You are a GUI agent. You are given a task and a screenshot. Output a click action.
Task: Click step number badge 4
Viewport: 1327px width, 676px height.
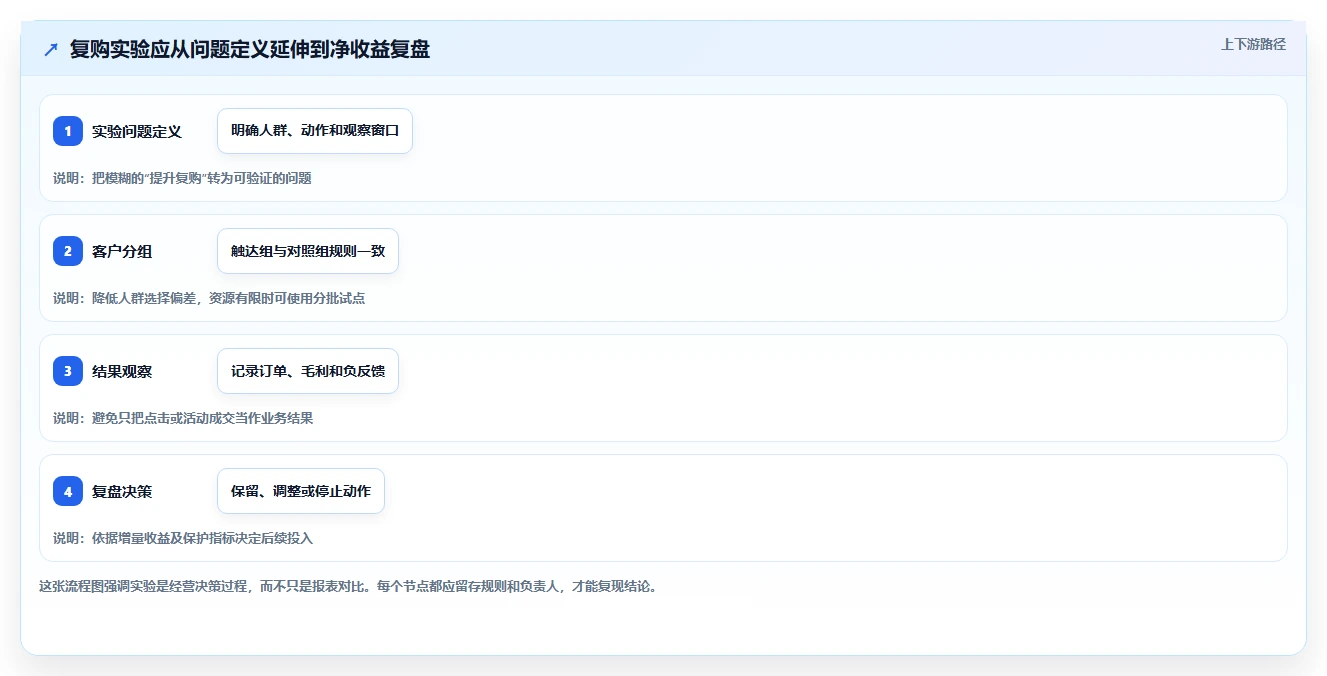(x=68, y=491)
